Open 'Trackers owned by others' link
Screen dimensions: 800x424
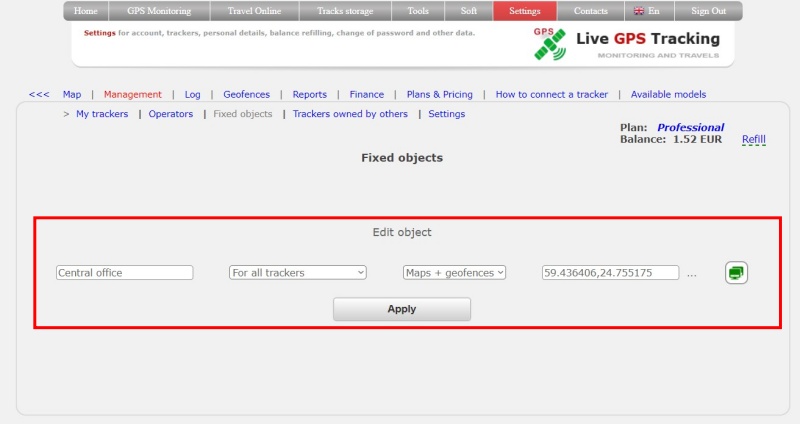pyautogui.click(x=350, y=114)
